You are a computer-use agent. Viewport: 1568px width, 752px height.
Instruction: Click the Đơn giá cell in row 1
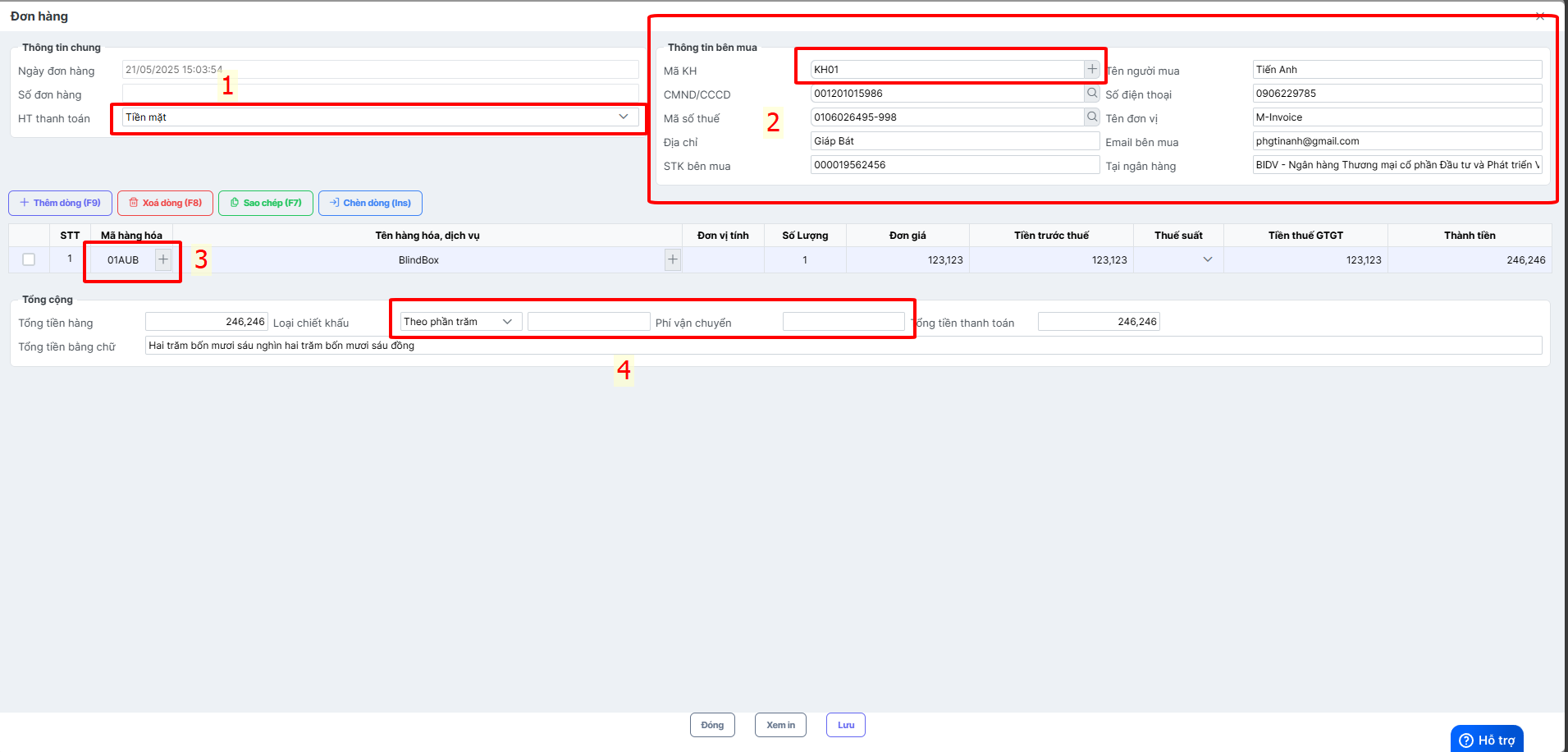[x=907, y=259]
